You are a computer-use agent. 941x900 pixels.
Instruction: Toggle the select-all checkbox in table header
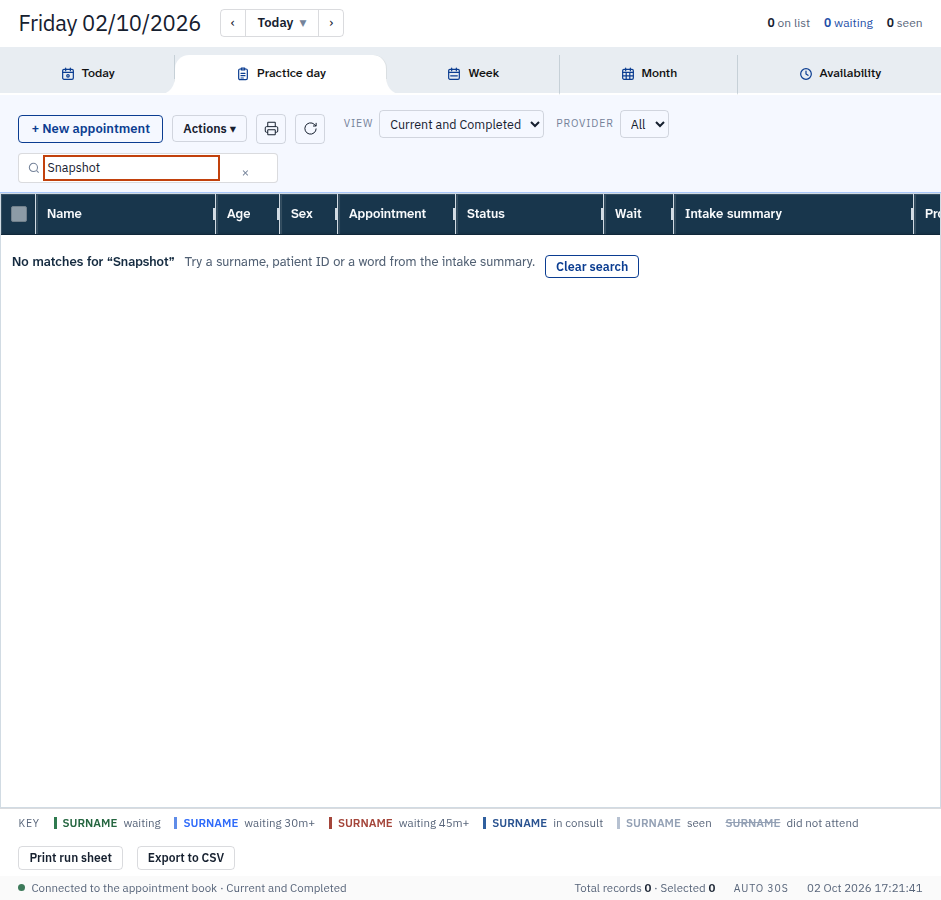(x=19, y=214)
